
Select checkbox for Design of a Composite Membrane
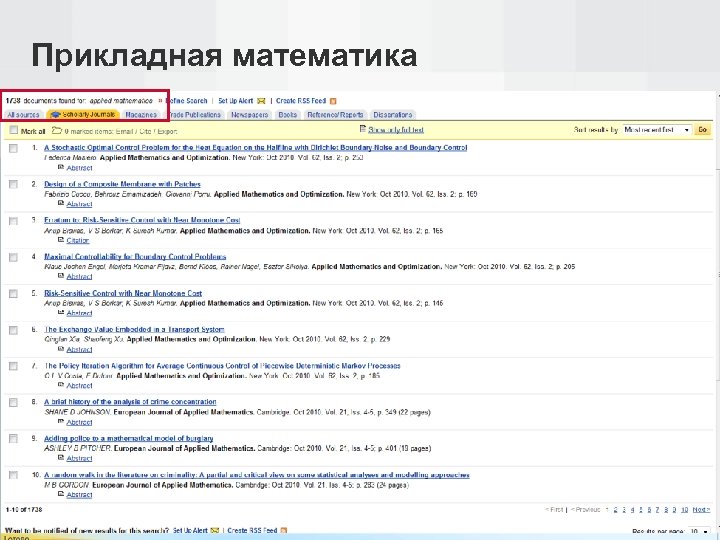click(x=13, y=185)
